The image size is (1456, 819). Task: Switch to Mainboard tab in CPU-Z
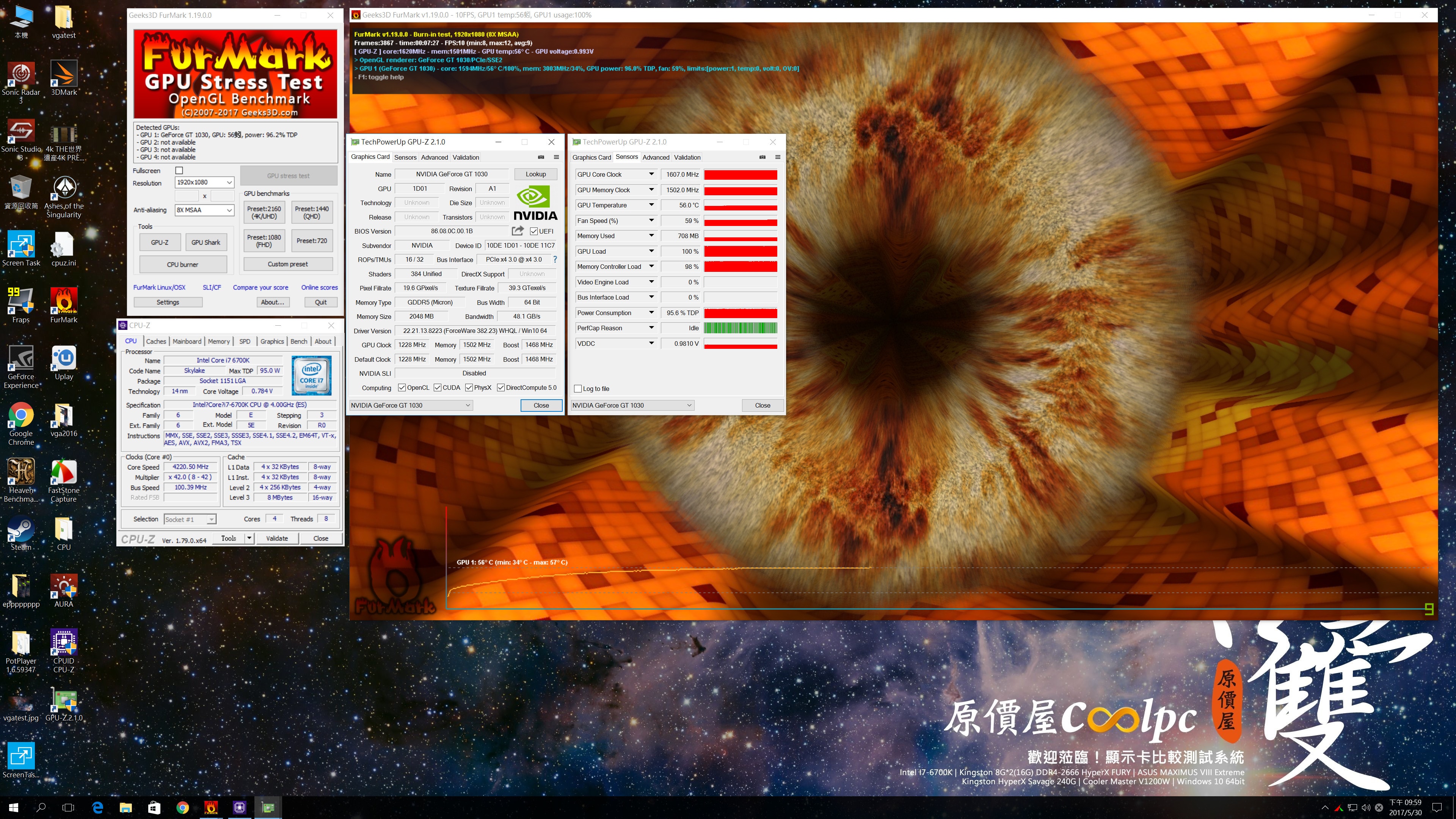point(187,341)
